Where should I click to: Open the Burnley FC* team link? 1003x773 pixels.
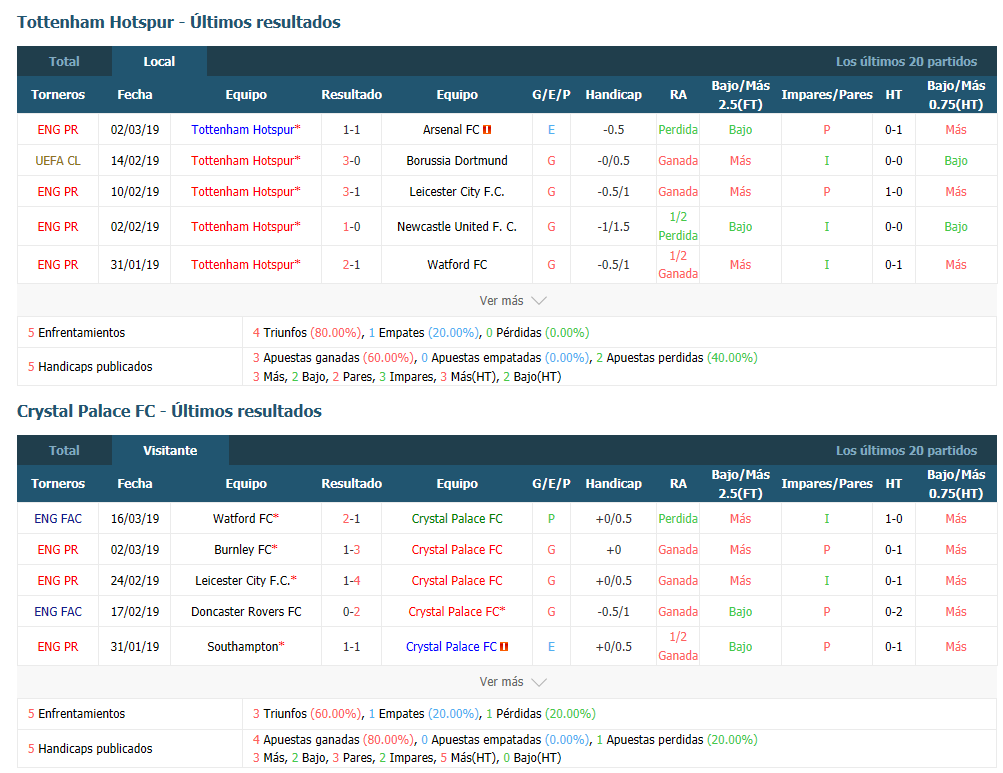pos(246,550)
